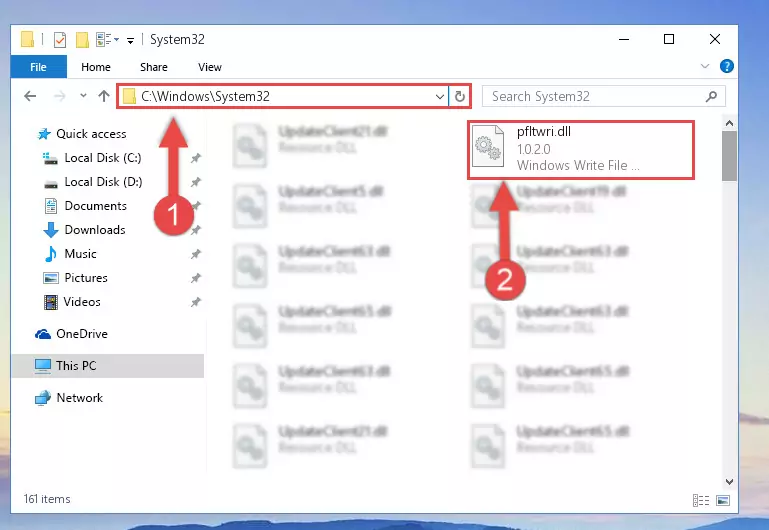Refresh the System32 folder

[460, 97]
